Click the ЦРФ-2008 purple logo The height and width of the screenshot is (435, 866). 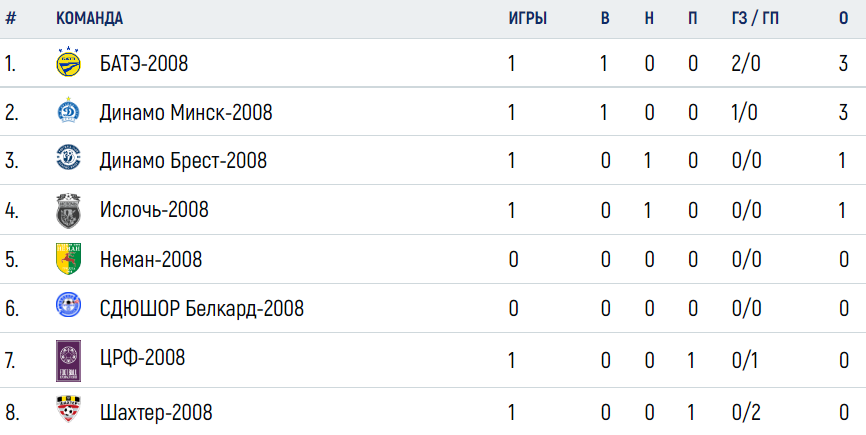pyautogui.click(x=68, y=361)
